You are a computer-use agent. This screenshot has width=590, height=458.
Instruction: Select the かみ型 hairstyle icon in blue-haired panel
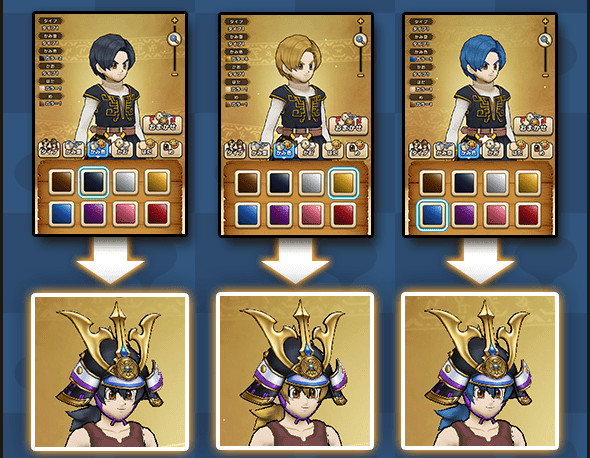(444, 149)
